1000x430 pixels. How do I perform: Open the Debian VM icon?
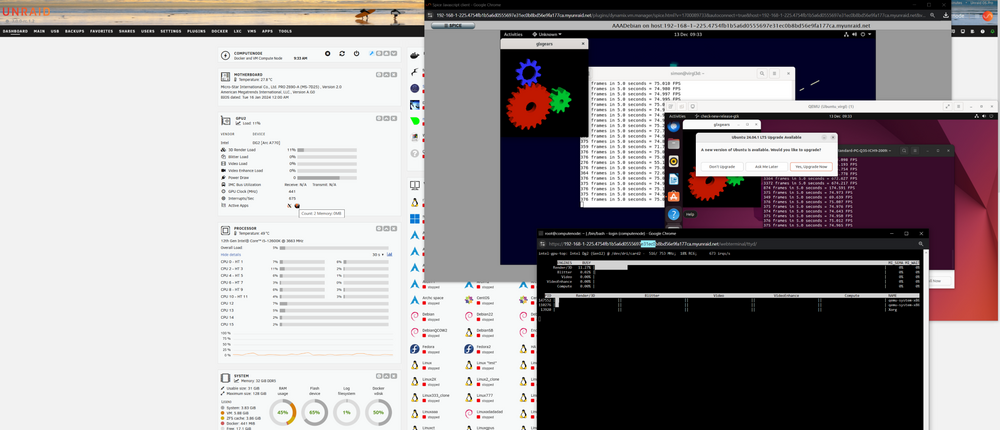pyautogui.click(x=415, y=316)
